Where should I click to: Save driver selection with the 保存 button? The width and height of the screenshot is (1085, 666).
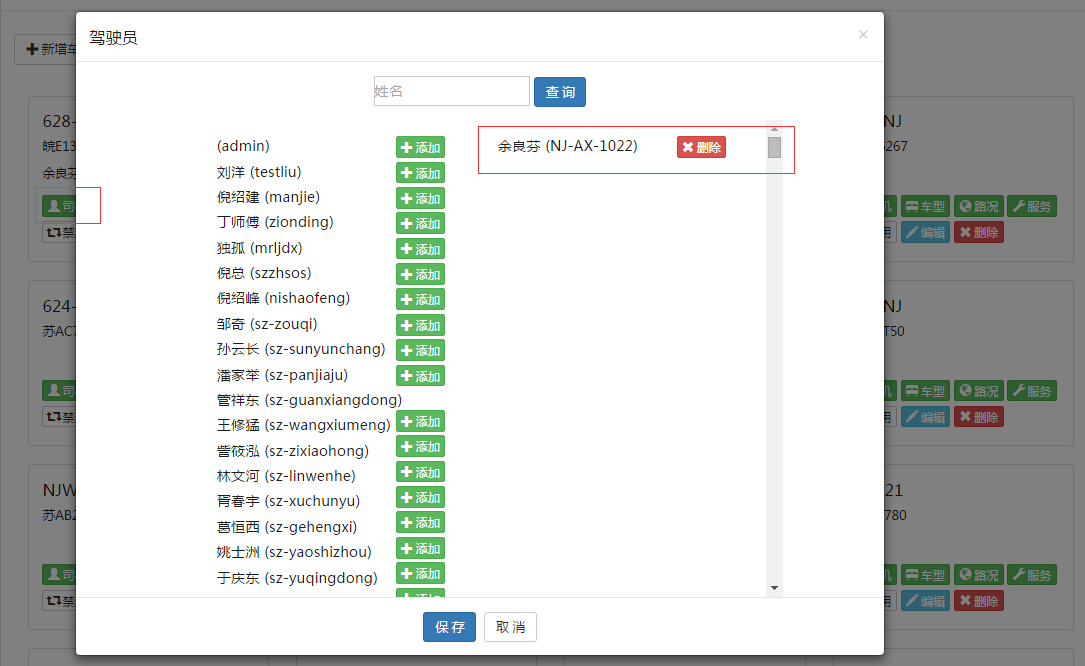coord(449,627)
